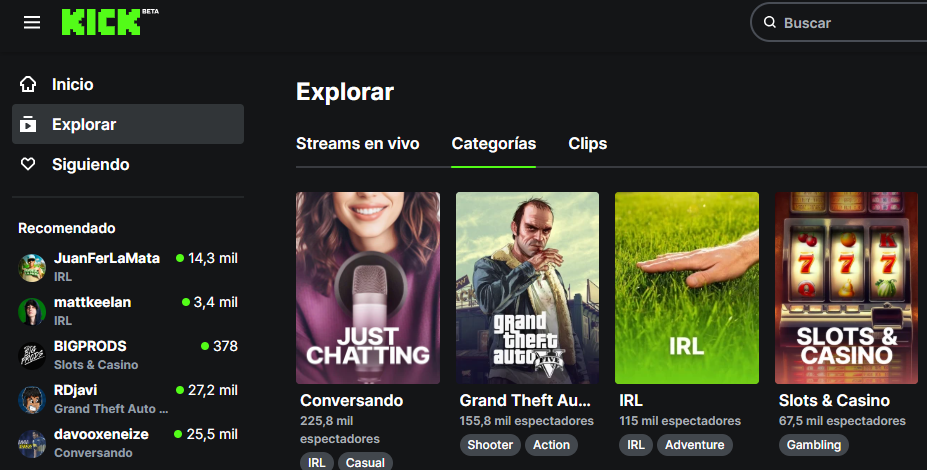The width and height of the screenshot is (927, 470).
Task: Select the Shooter tag
Action: (x=490, y=445)
